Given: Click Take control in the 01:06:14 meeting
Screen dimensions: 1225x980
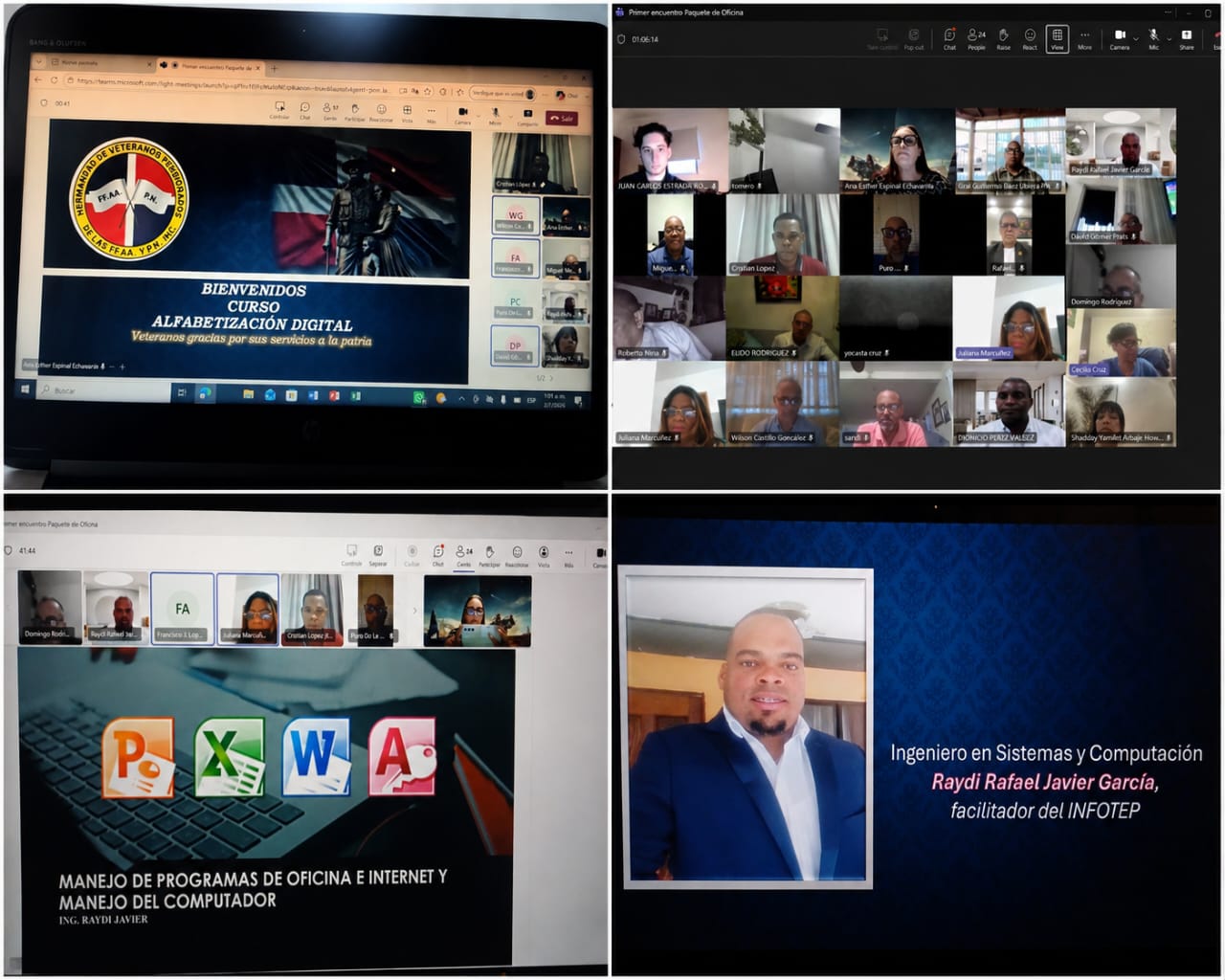Looking at the screenshot, I should (x=882, y=39).
